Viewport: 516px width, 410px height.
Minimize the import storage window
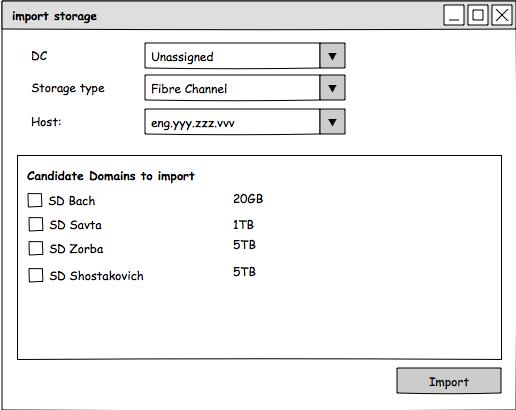454,15
